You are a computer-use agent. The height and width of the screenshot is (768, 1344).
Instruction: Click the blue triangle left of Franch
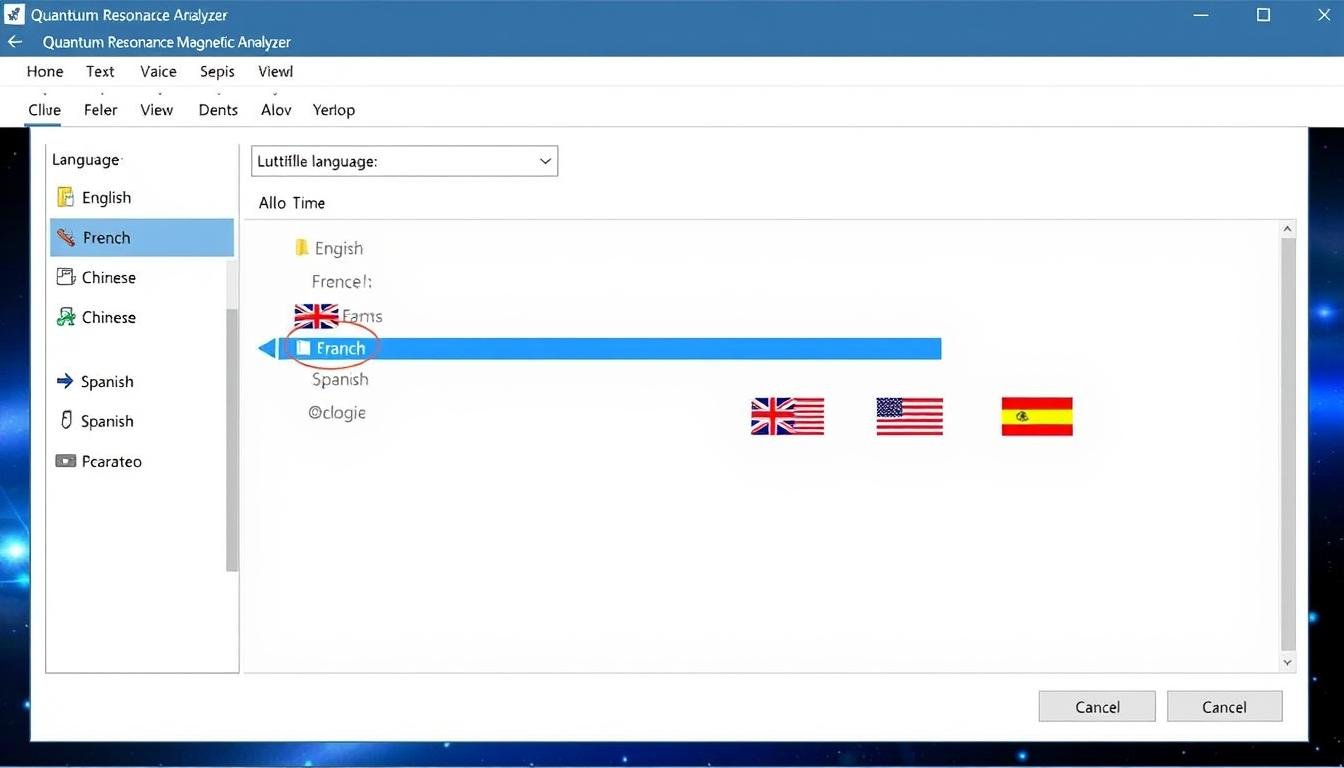tap(267, 348)
